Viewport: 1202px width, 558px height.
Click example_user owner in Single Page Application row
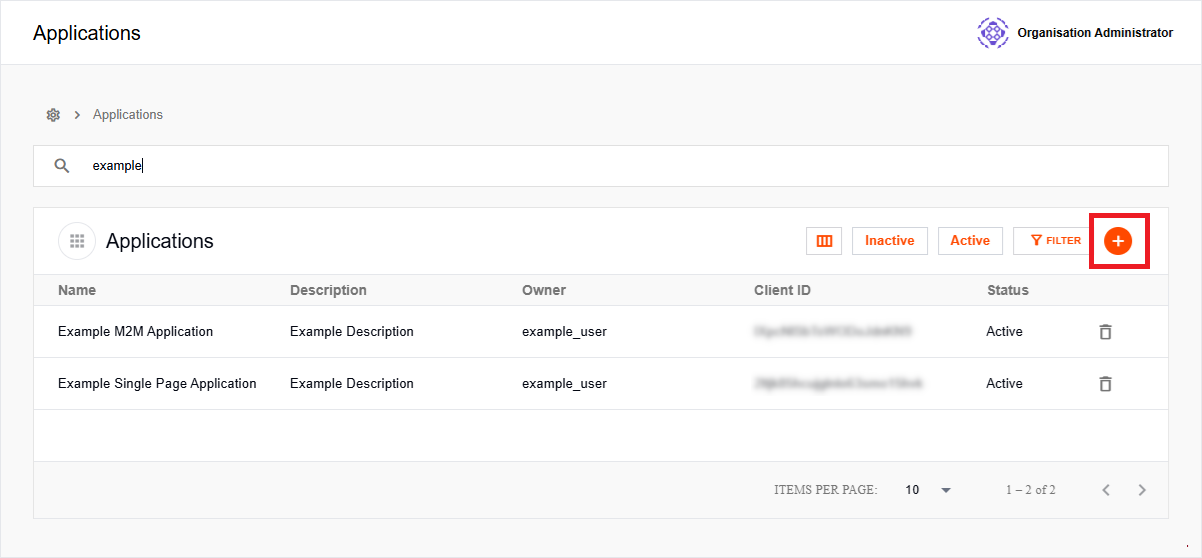pos(564,384)
